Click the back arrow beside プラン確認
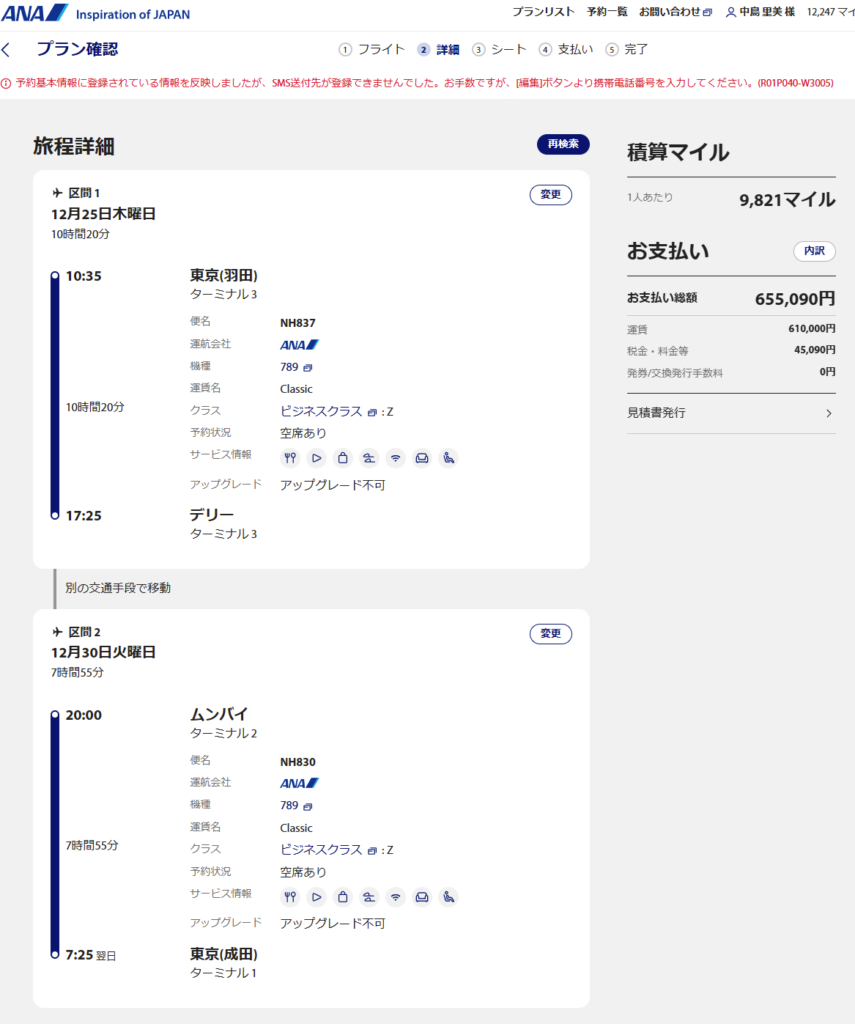The width and height of the screenshot is (855, 1024). (7, 50)
